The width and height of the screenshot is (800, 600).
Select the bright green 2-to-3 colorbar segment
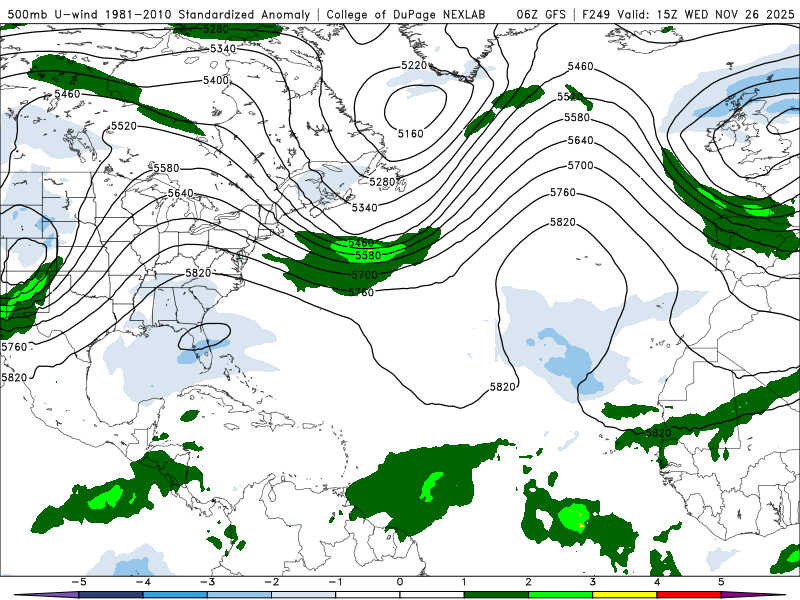(x=560, y=595)
